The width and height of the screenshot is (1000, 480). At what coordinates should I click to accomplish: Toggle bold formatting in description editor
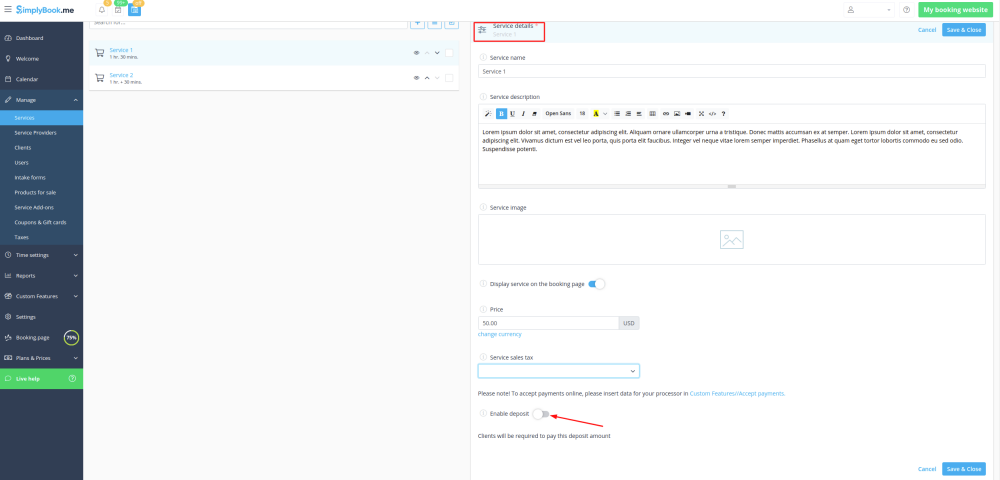501,113
